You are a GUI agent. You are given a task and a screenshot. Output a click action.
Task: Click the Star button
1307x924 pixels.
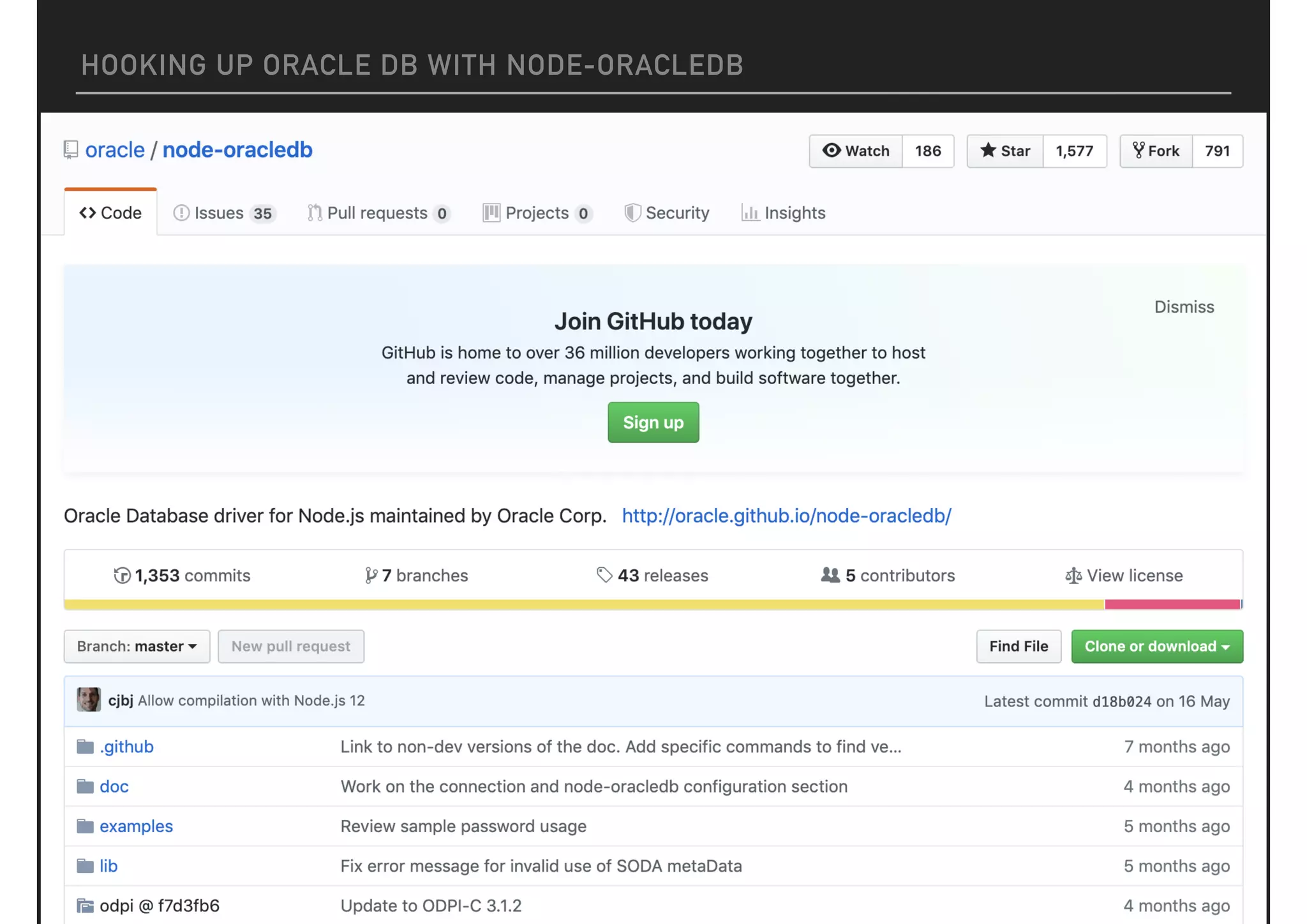coord(1005,151)
